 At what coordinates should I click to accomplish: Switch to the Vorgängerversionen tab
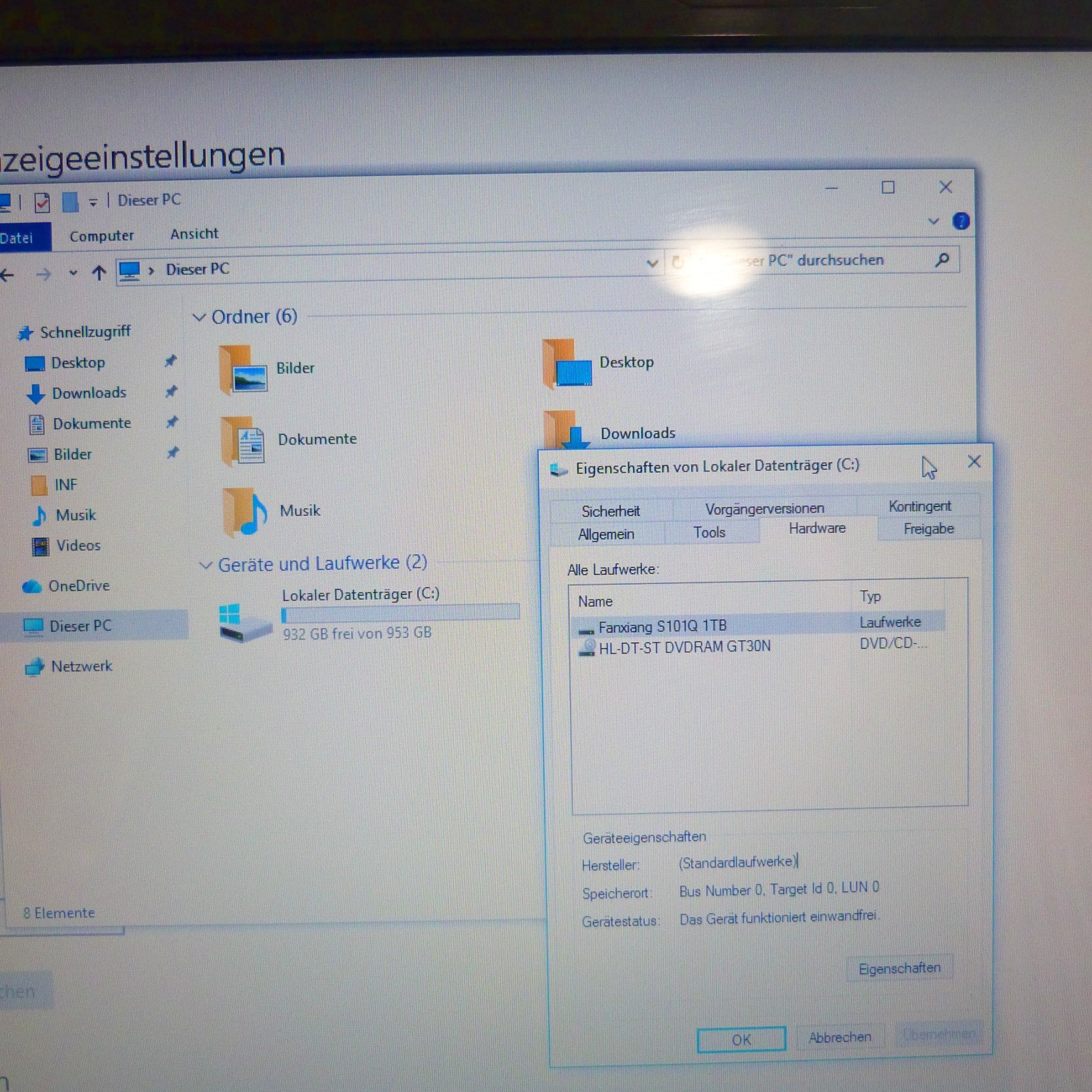click(x=765, y=508)
